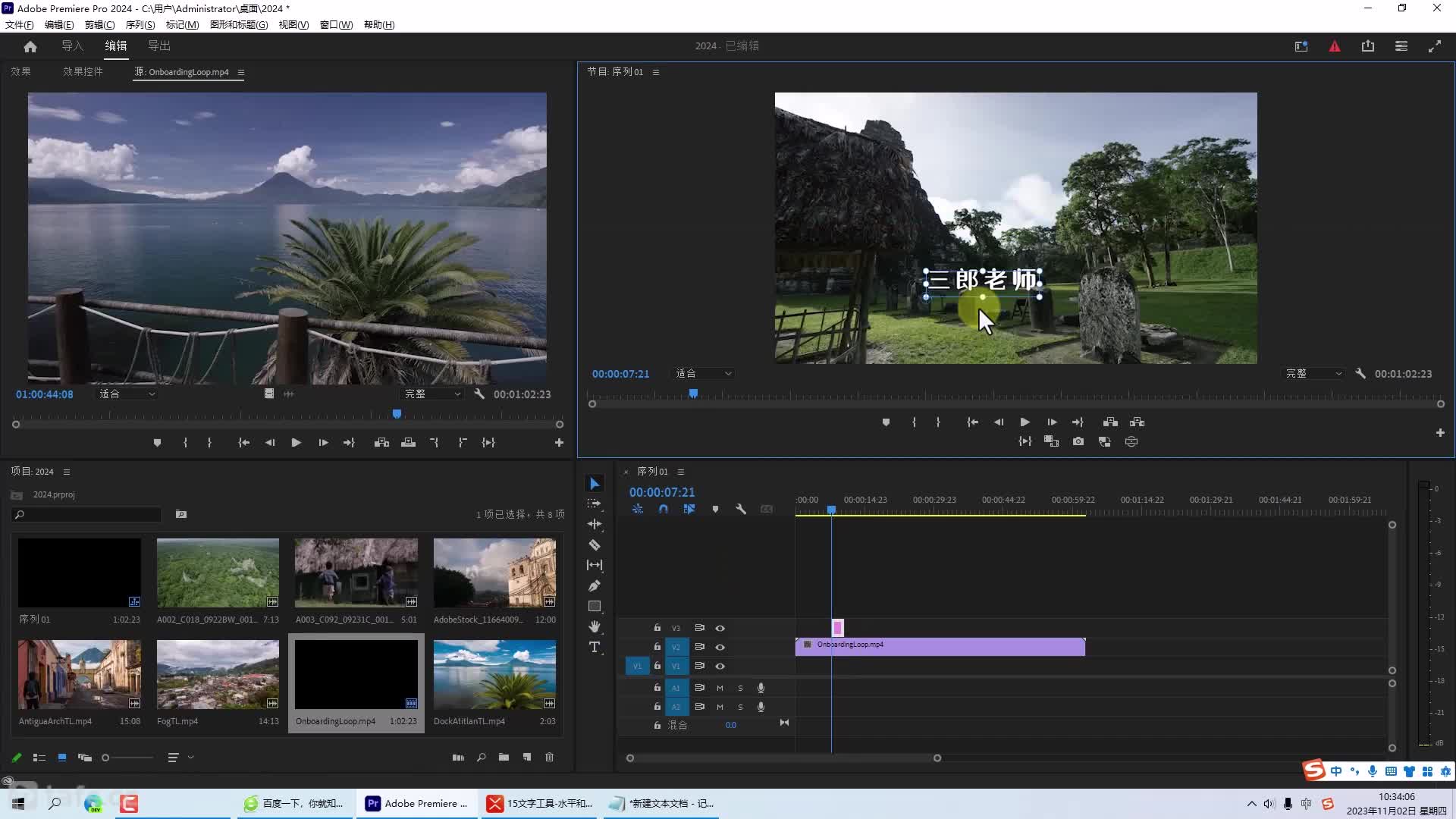
Task: Open the button editor plus in Program monitor
Action: [1440, 432]
